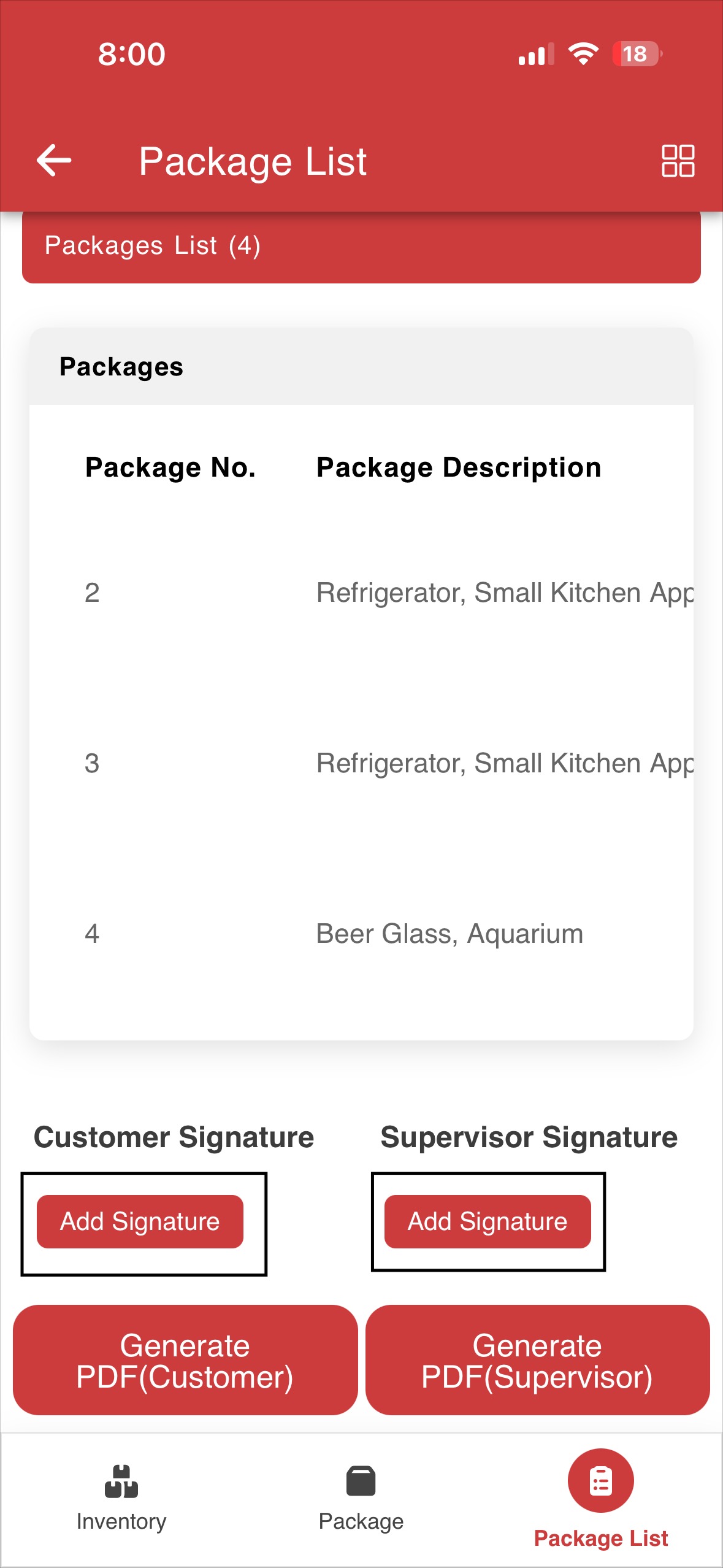The width and height of the screenshot is (723, 1568).
Task: Tap the battery indicator showing 18
Action: (x=637, y=54)
